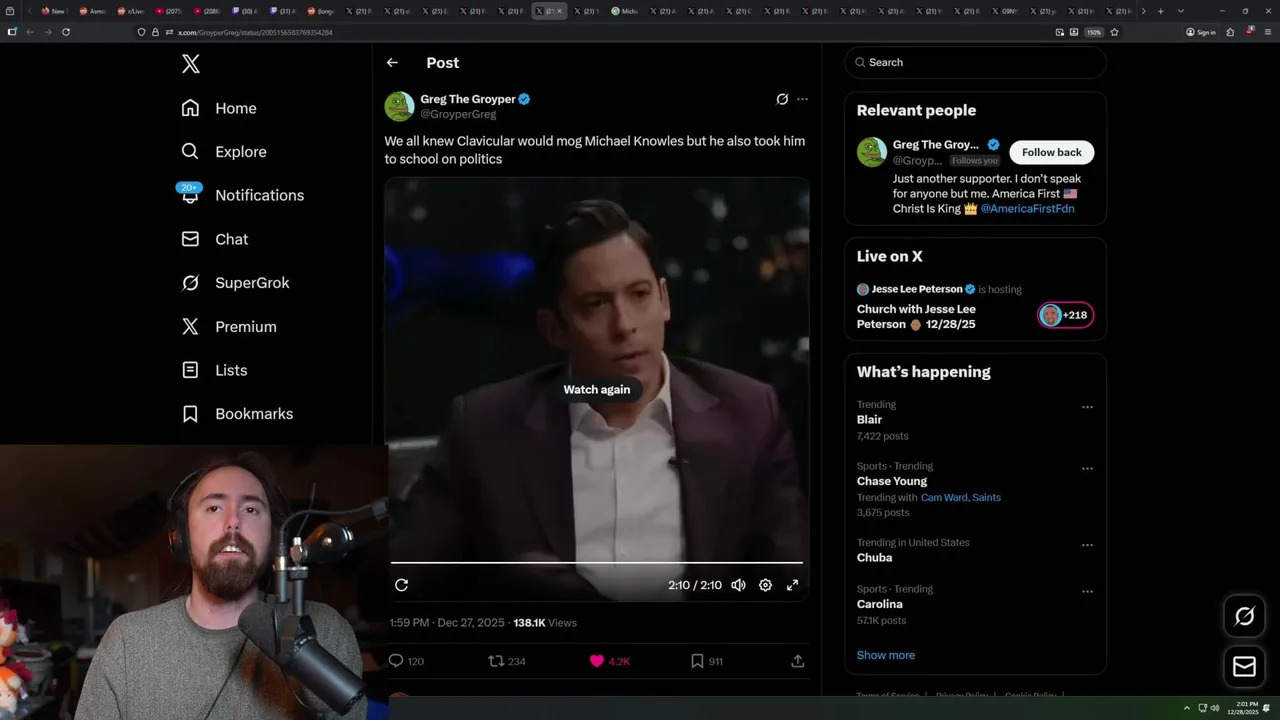This screenshot has height=720, width=1280.
Task: Open more options for Carolina trend
Action: [1087, 591]
